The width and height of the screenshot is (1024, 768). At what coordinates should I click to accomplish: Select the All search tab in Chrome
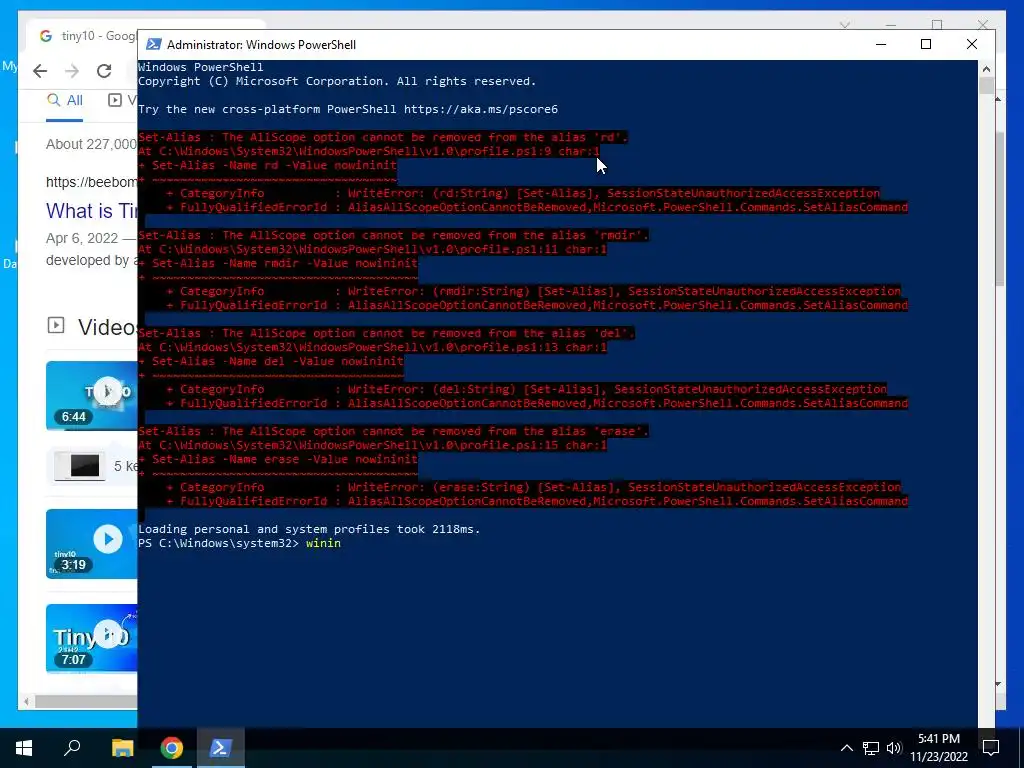(65, 101)
